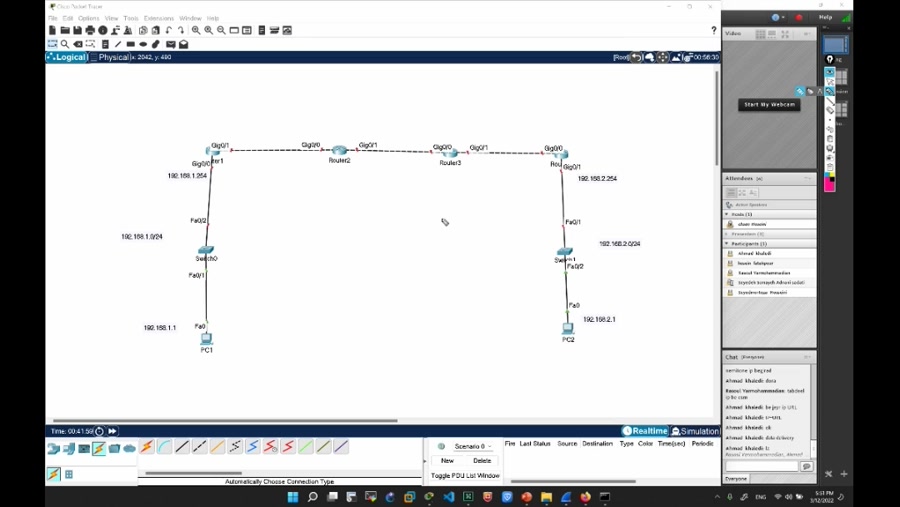Switch to Realtime mode
Viewport: 900px width, 507px height.
[x=645, y=431]
